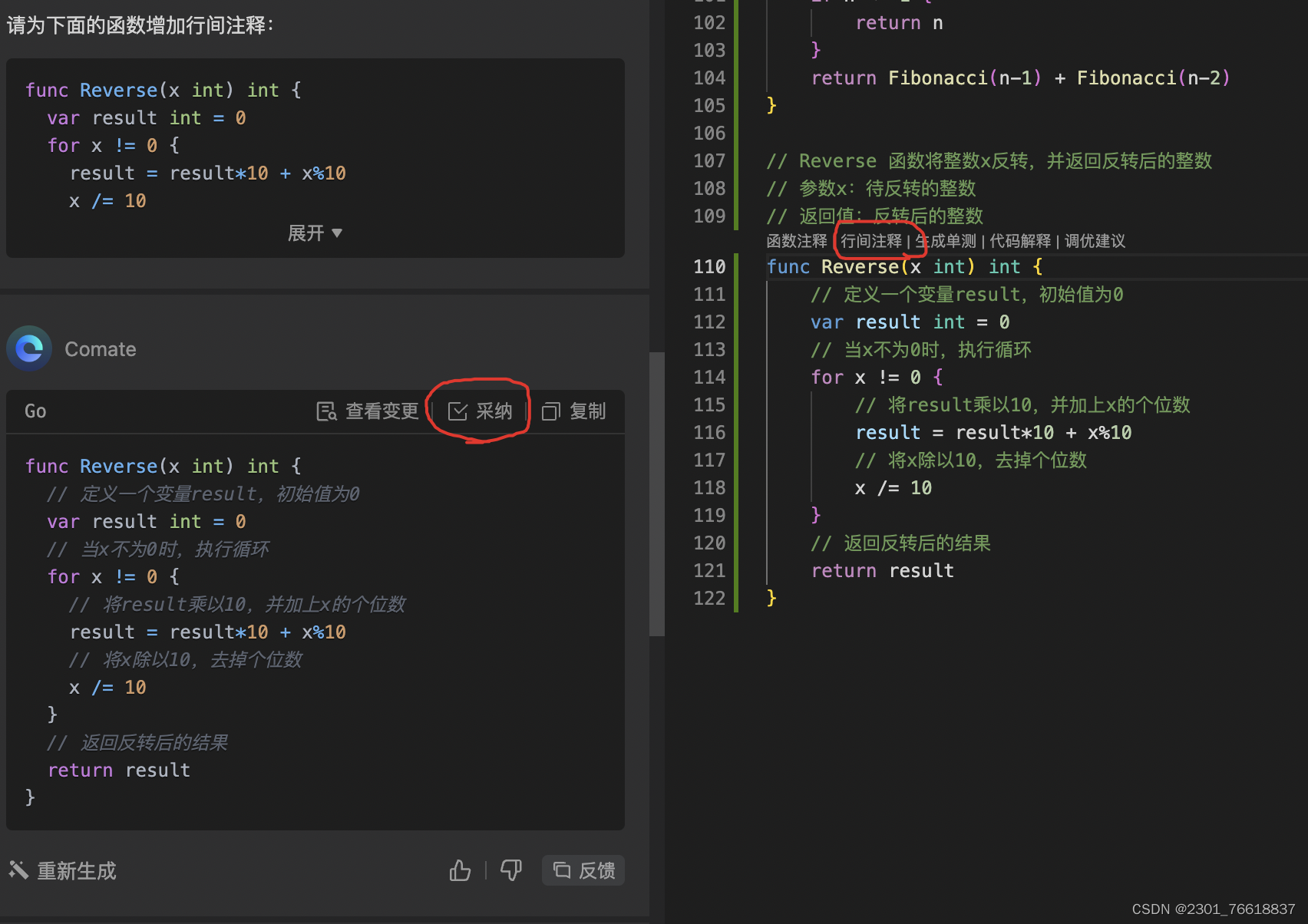Click the thumbs up icon
The height and width of the screenshot is (924, 1308).
tap(460, 870)
